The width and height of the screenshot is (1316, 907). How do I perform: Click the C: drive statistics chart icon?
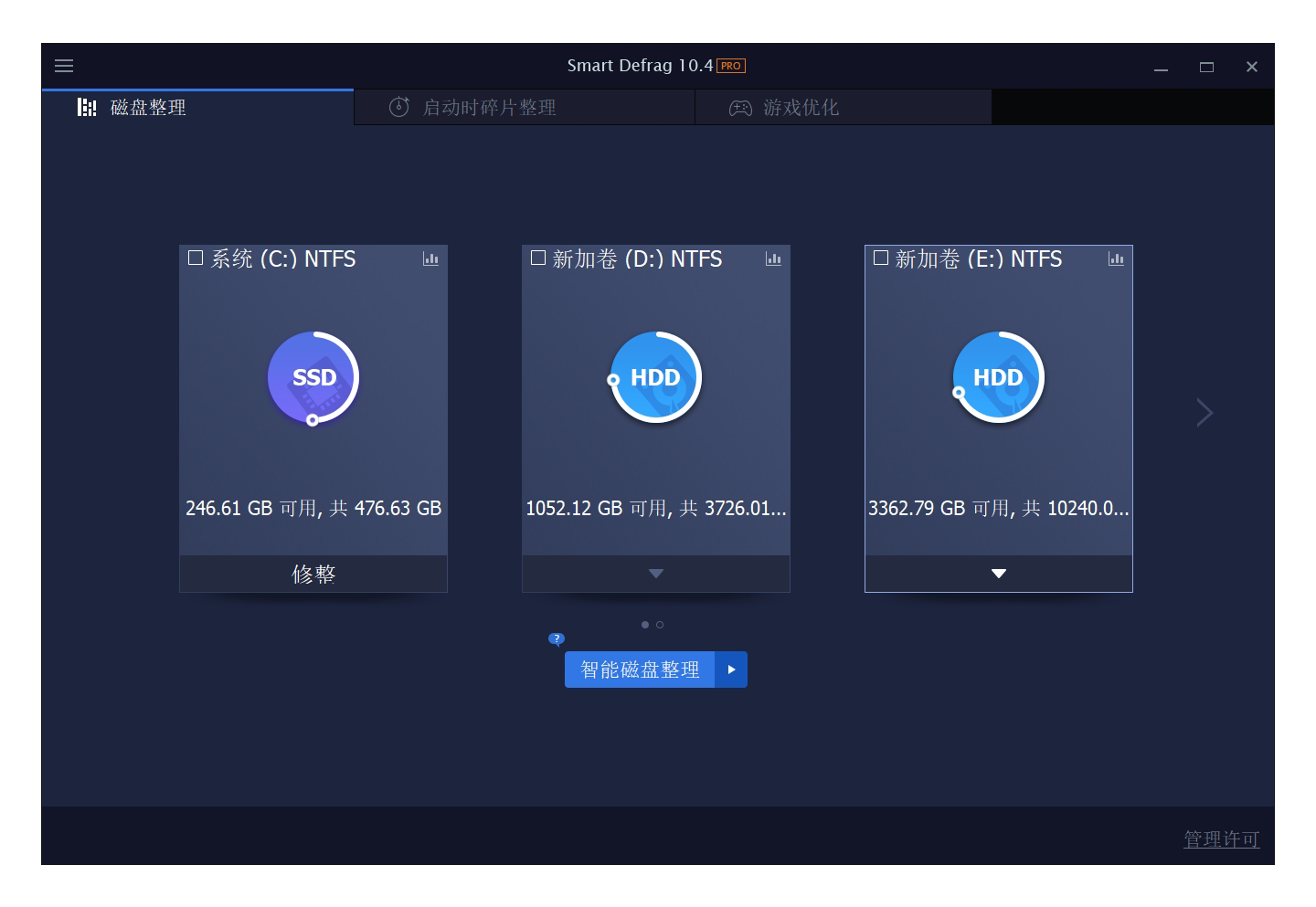430,259
